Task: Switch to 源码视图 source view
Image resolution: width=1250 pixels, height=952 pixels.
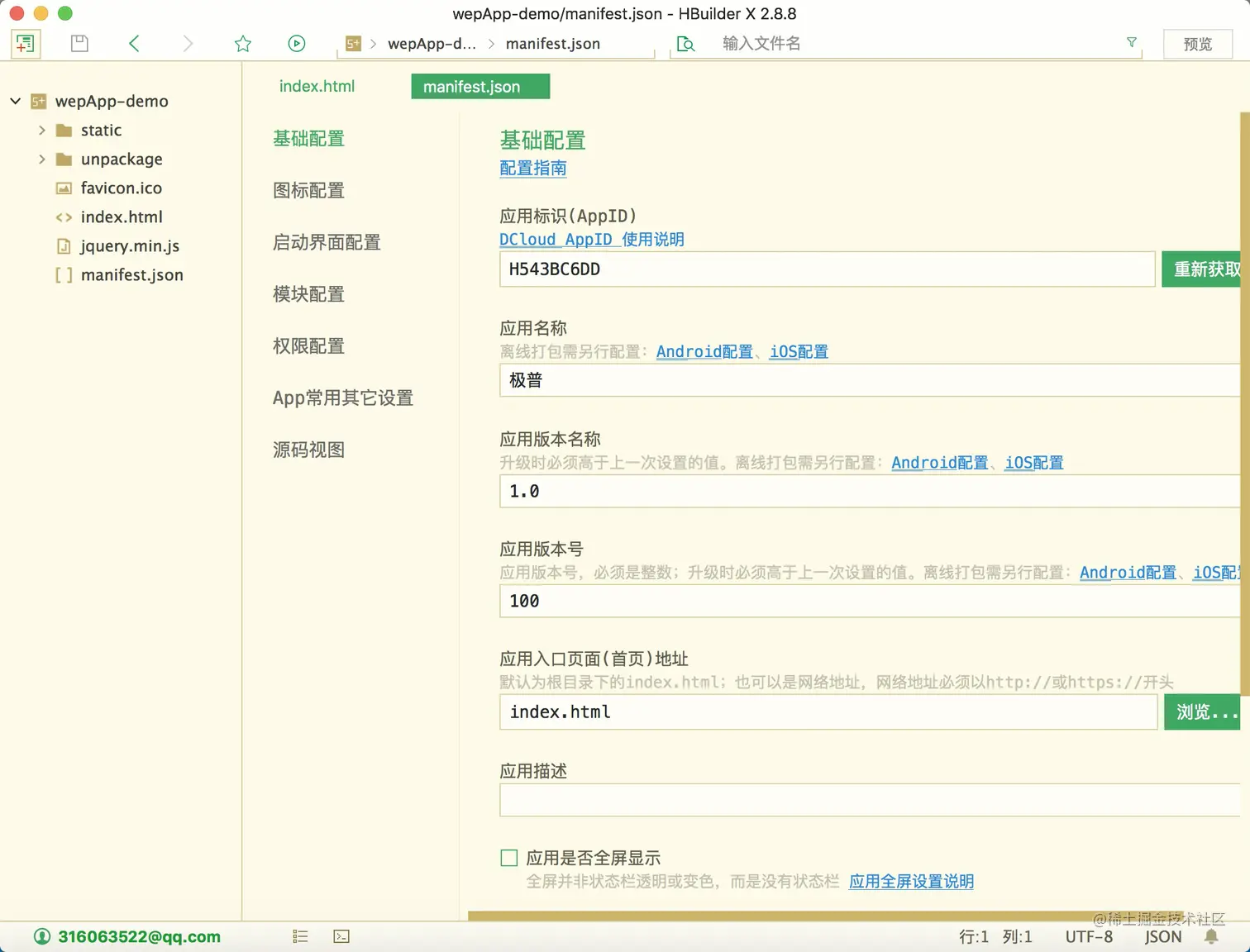Action: (x=308, y=450)
